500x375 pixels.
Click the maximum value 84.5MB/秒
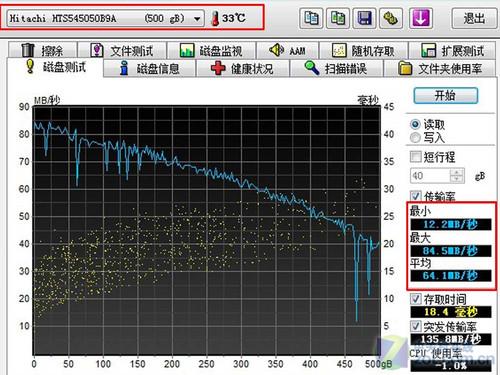point(451,251)
